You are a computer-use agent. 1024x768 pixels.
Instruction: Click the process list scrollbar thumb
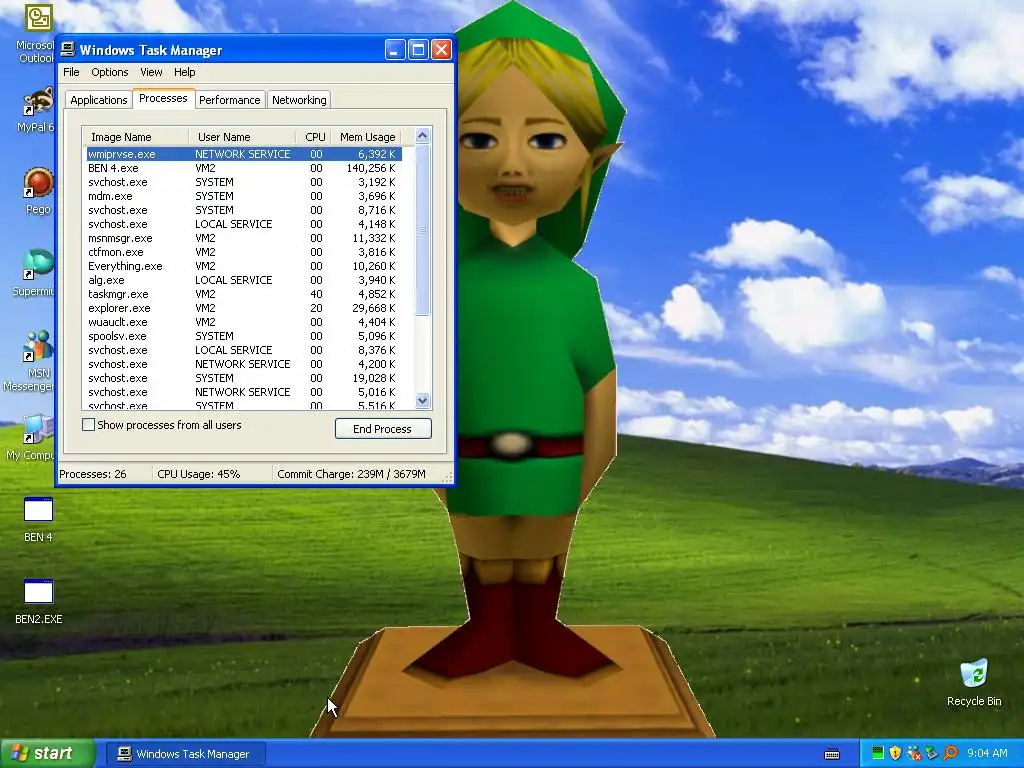coord(423,229)
